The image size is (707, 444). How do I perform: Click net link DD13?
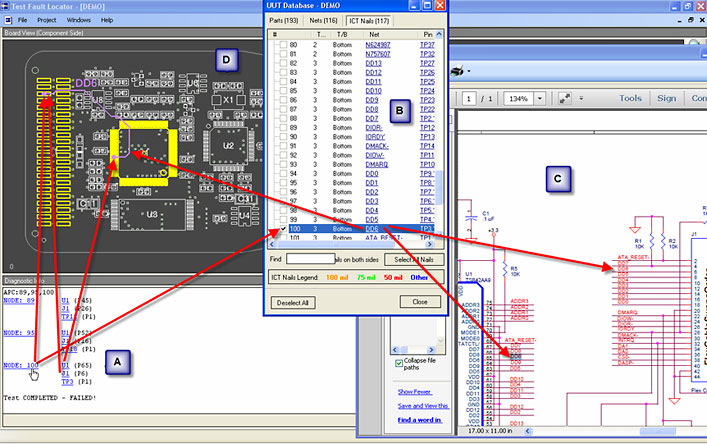[x=373, y=63]
